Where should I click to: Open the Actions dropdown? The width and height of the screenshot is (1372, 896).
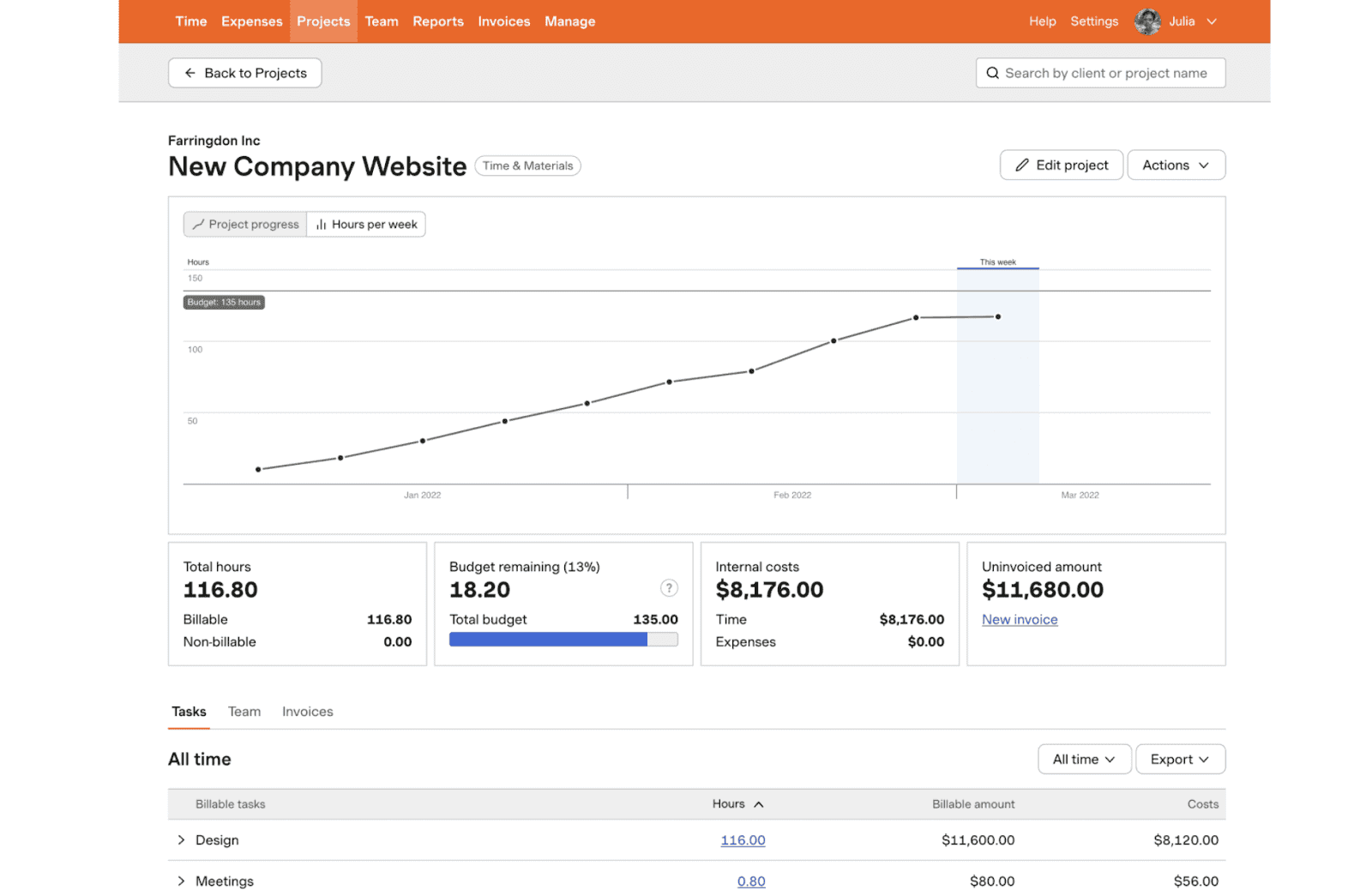[x=1176, y=165]
